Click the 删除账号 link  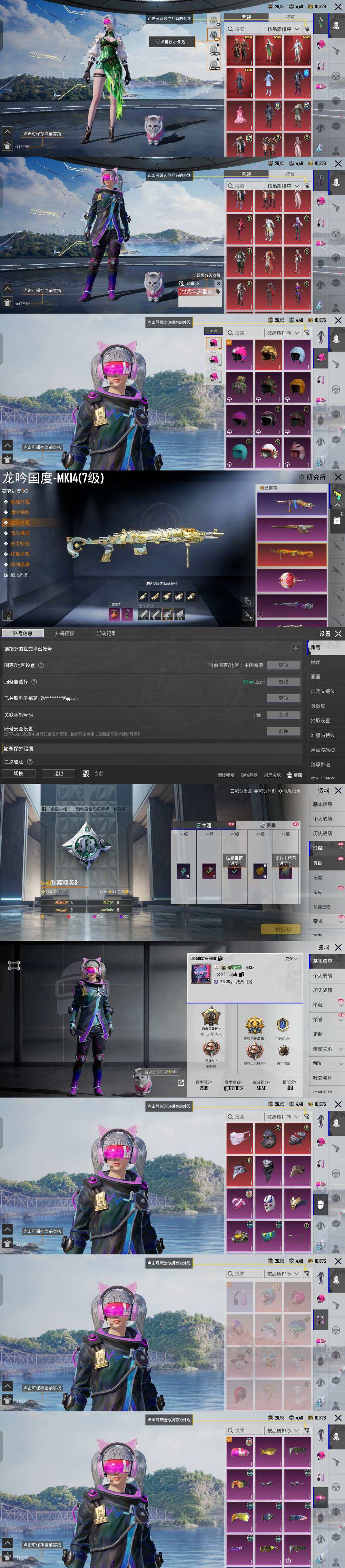[x=226, y=775]
